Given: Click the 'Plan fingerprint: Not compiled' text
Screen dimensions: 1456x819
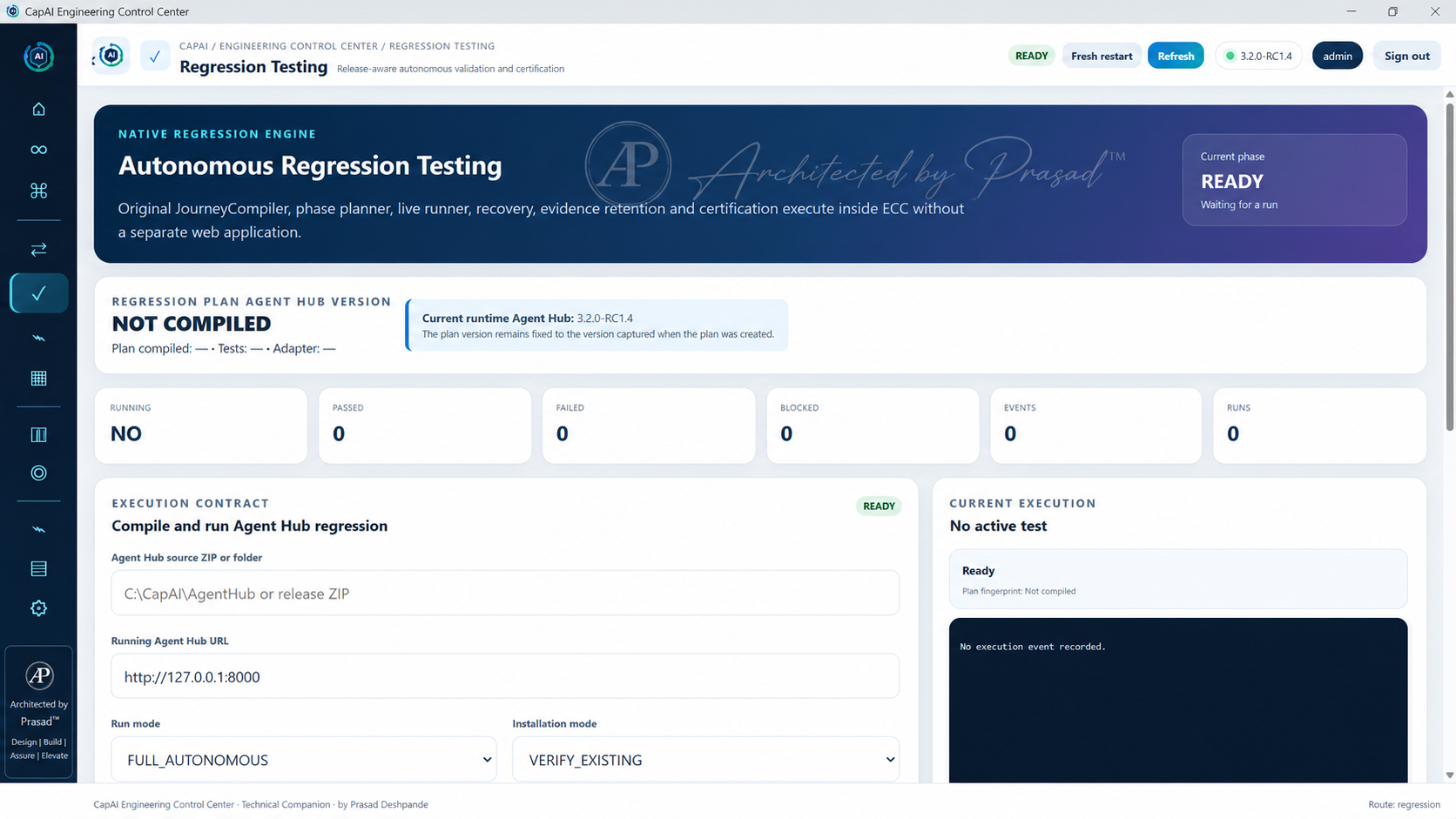Looking at the screenshot, I should (1019, 591).
